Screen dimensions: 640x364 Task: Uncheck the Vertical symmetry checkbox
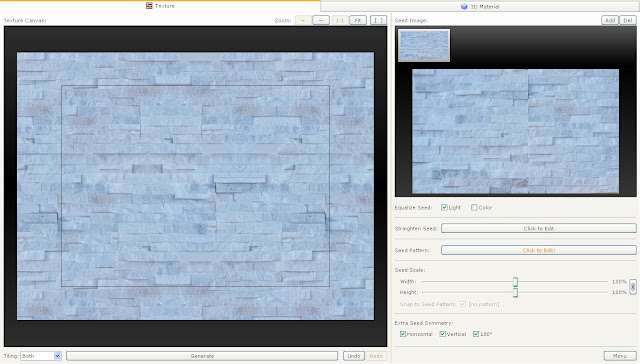click(442, 334)
